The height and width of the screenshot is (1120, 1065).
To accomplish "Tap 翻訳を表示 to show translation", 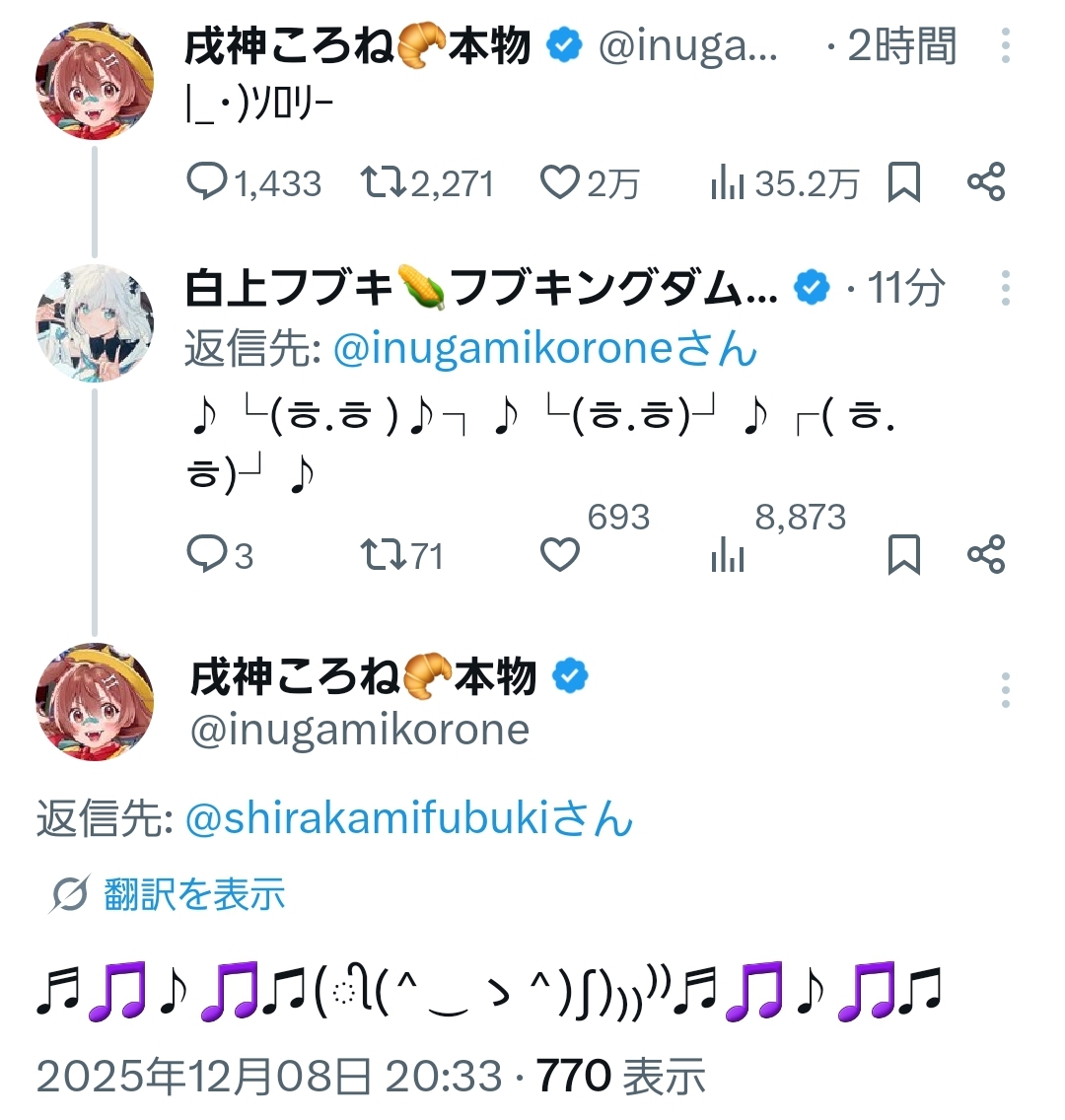I will 193,894.
